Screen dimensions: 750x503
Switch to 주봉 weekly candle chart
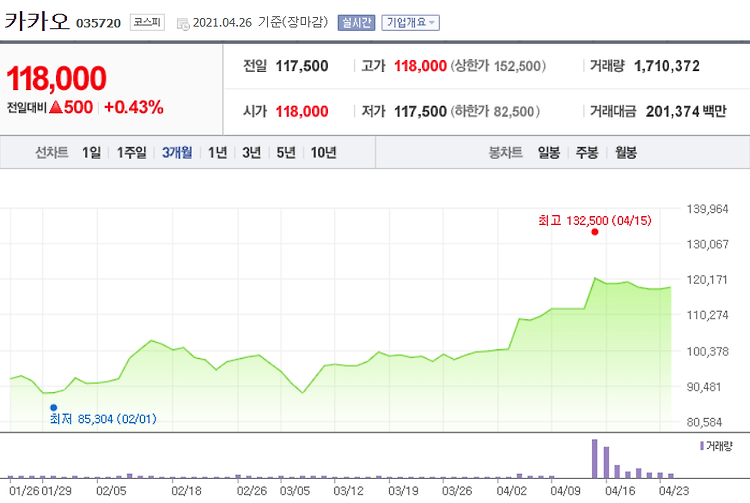click(587, 153)
